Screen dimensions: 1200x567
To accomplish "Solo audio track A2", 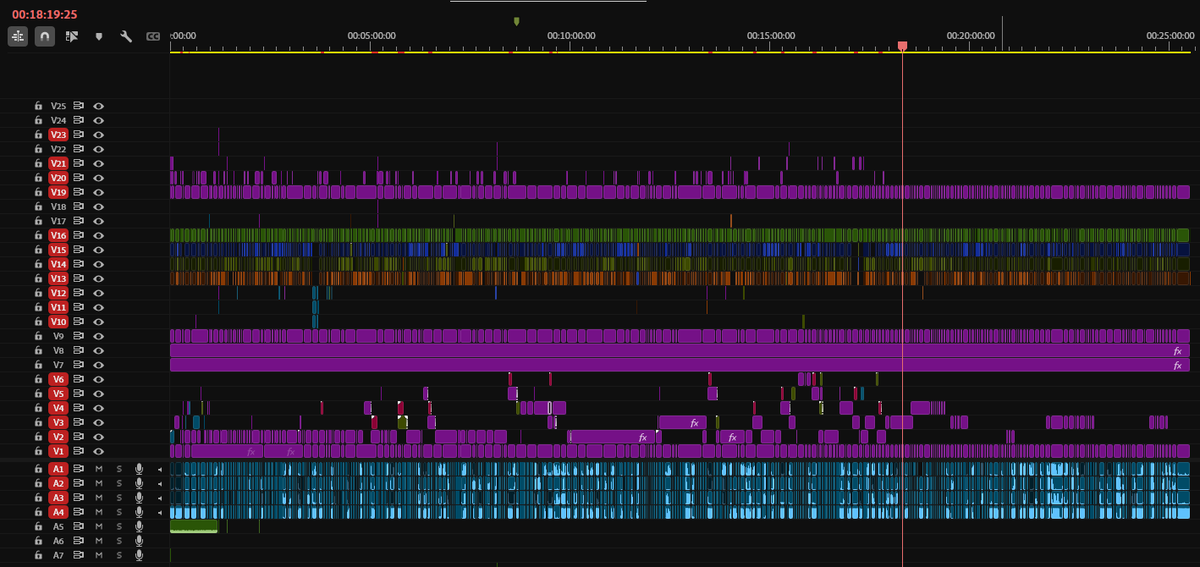I will (x=119, y=483).
